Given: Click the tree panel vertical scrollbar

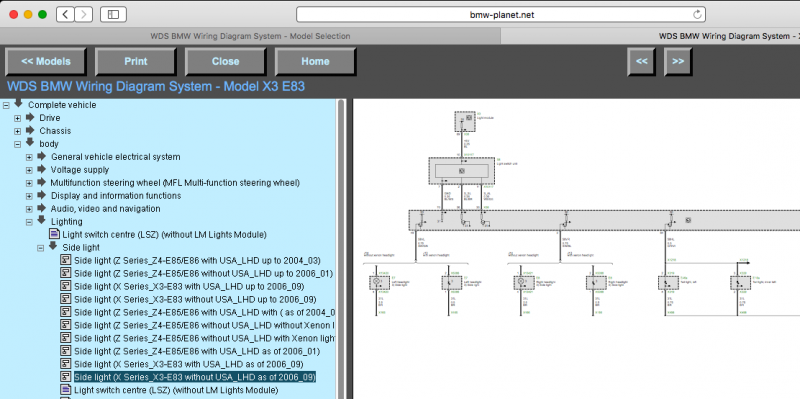Looking at the screenshot, I should pos(341,249).
